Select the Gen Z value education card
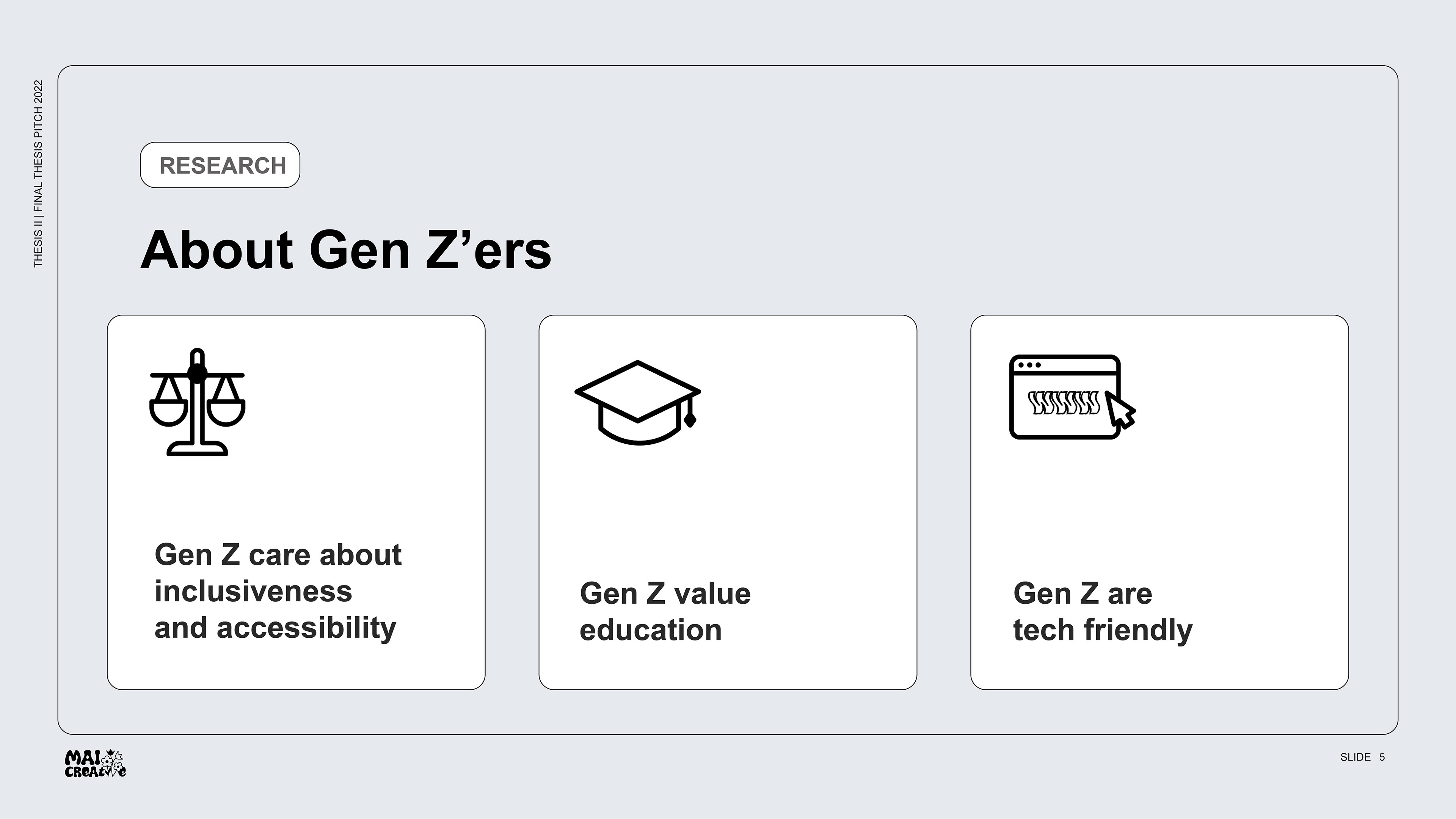The image size is (1456, 819). click(x=728, y=502)
